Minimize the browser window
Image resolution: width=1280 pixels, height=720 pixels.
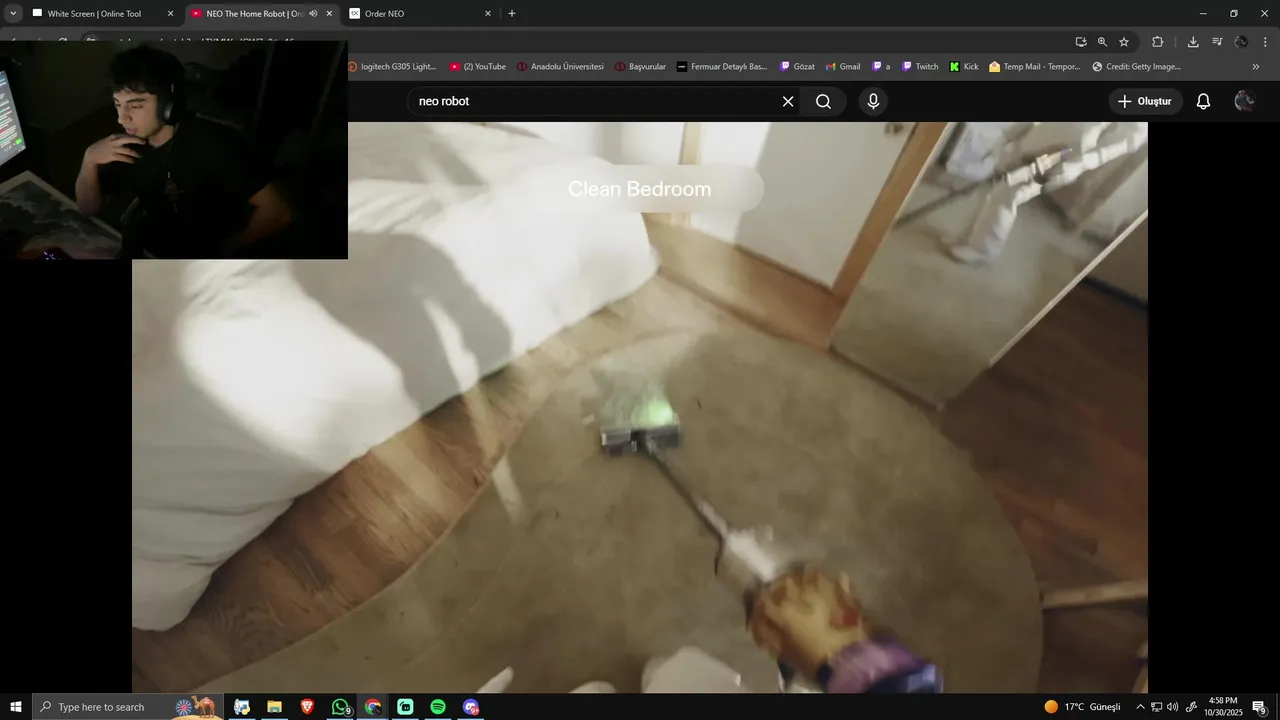[1203, 14]
